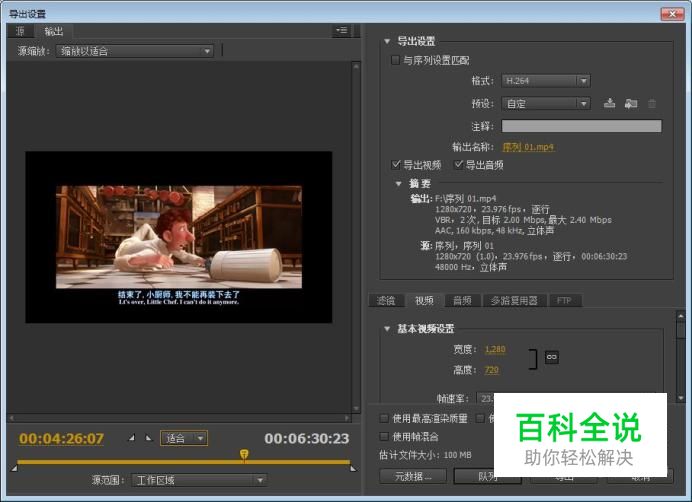Image resolution: width=692 pixels, height=502 pixels.
Task: Open the 源缩放 dropdown
Action: [135, 51]
